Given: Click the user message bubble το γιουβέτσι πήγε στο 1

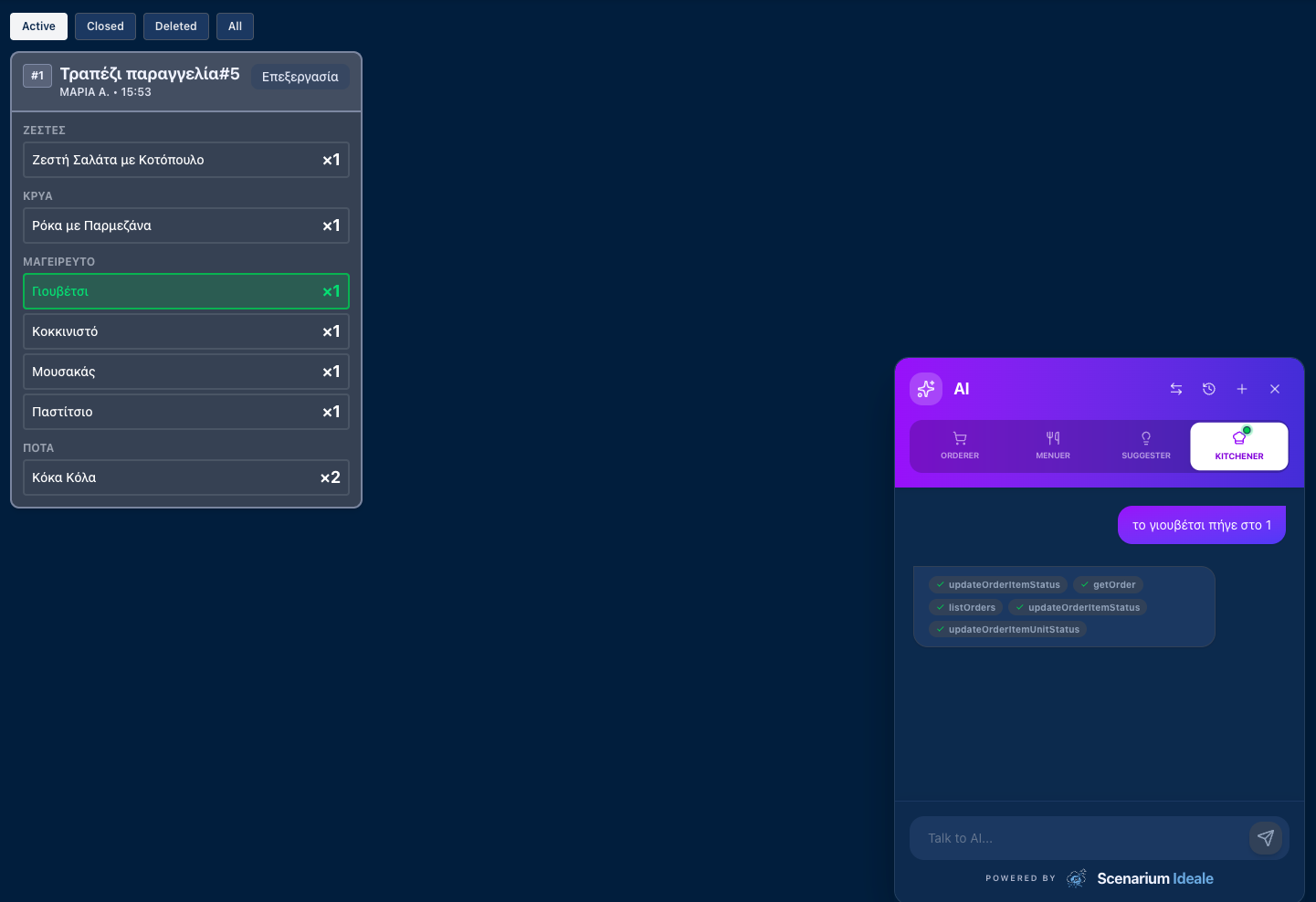Looking at the screenshot, I should coord(1202,525).
